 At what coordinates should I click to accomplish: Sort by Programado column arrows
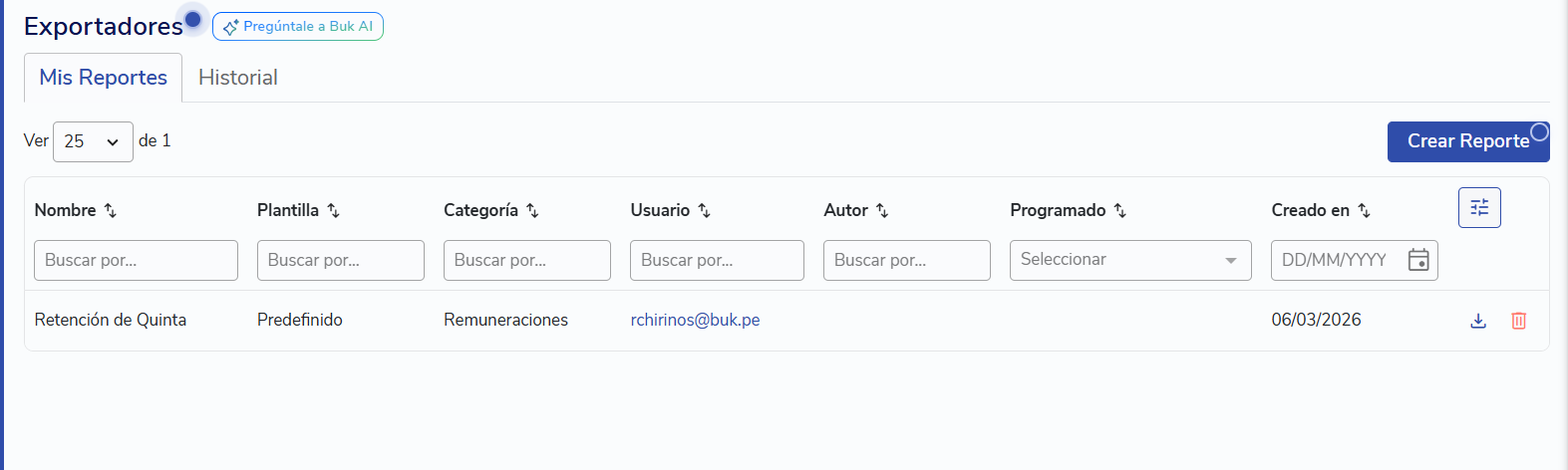1120,211
